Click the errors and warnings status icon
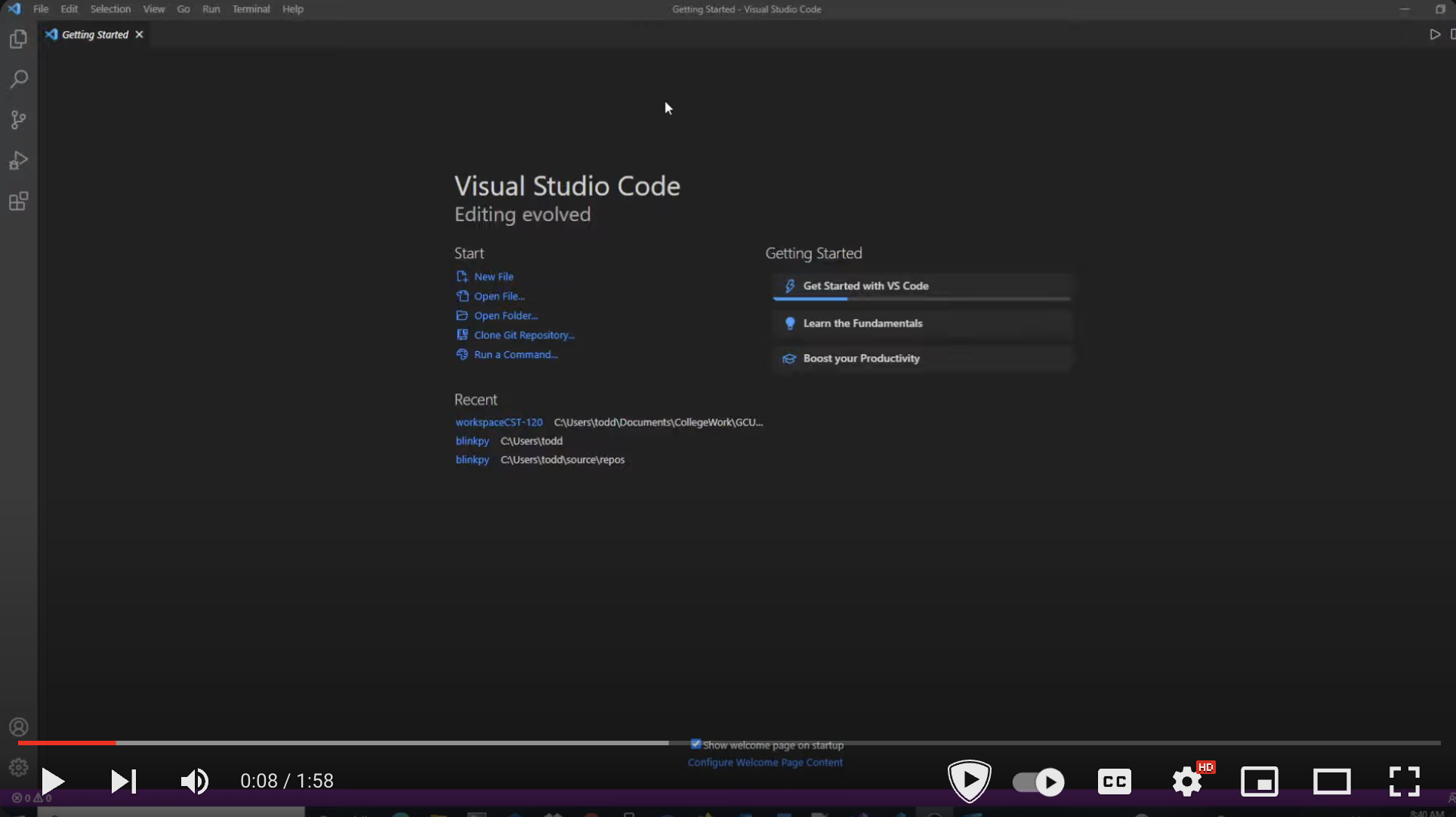This screenshot has height=817, width=1456. tap(30, 797)
